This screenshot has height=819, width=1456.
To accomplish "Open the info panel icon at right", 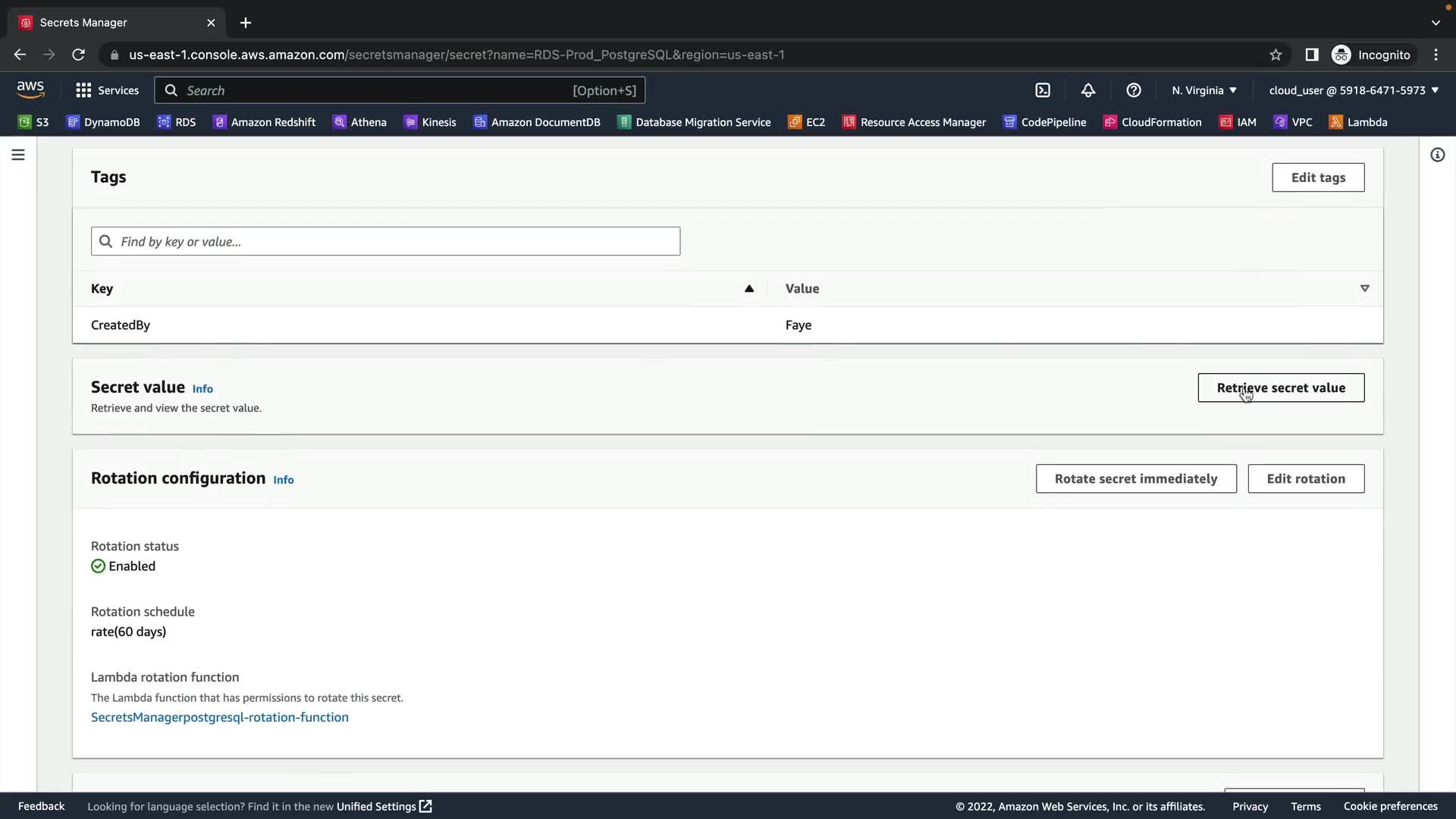I will coord(1437,155).
